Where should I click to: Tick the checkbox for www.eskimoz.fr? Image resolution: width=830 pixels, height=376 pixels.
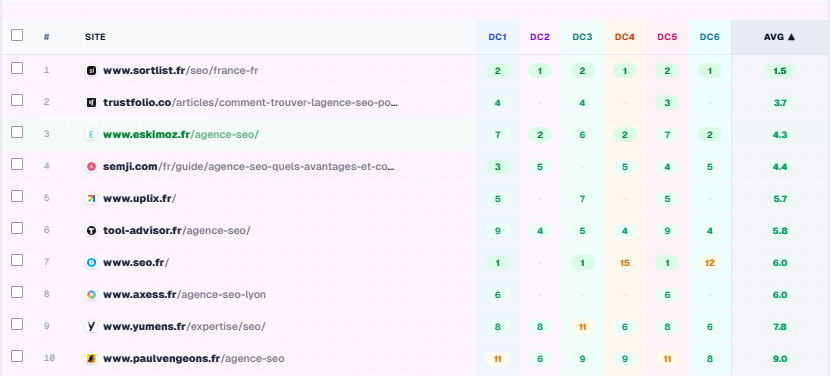point(17,132)
